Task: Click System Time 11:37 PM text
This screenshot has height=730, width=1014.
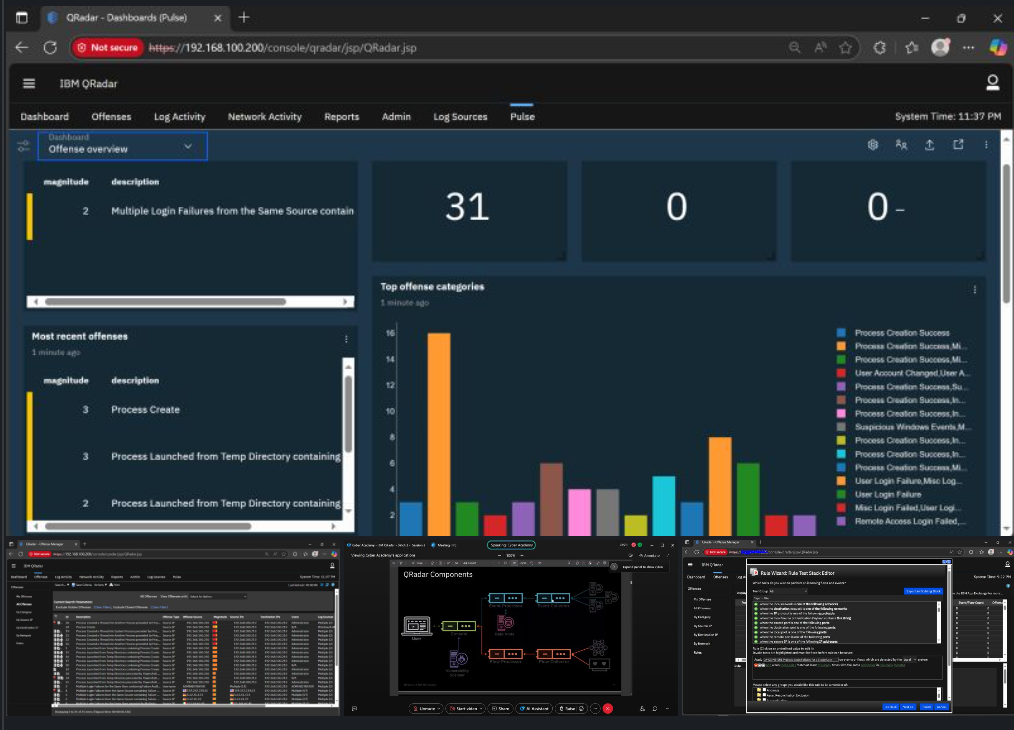Action: click(x=947, y=116)
